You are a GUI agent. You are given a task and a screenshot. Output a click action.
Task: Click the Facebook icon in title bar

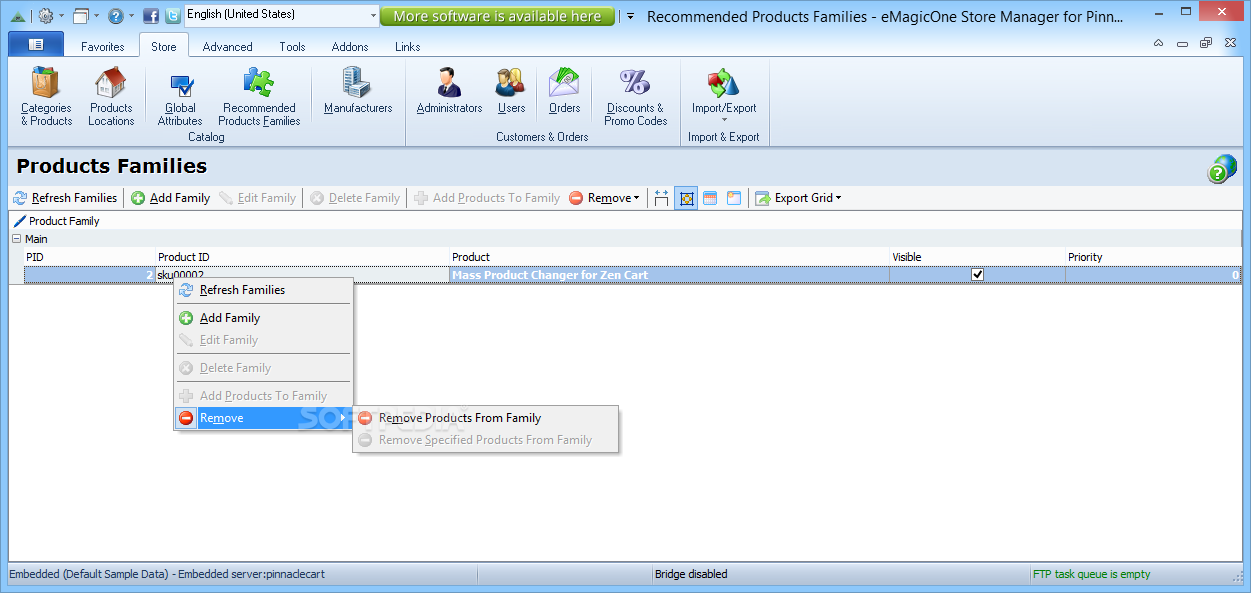(151, 16)
